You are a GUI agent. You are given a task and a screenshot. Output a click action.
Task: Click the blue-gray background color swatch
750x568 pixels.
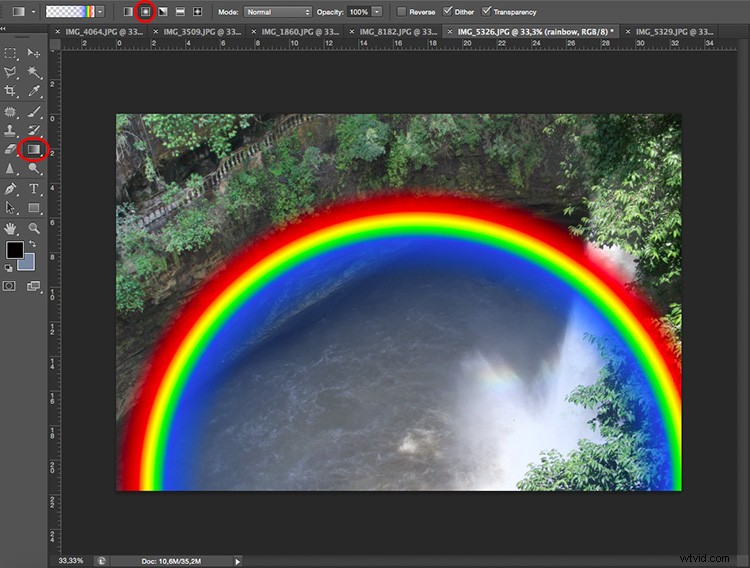tap(29, 262)
